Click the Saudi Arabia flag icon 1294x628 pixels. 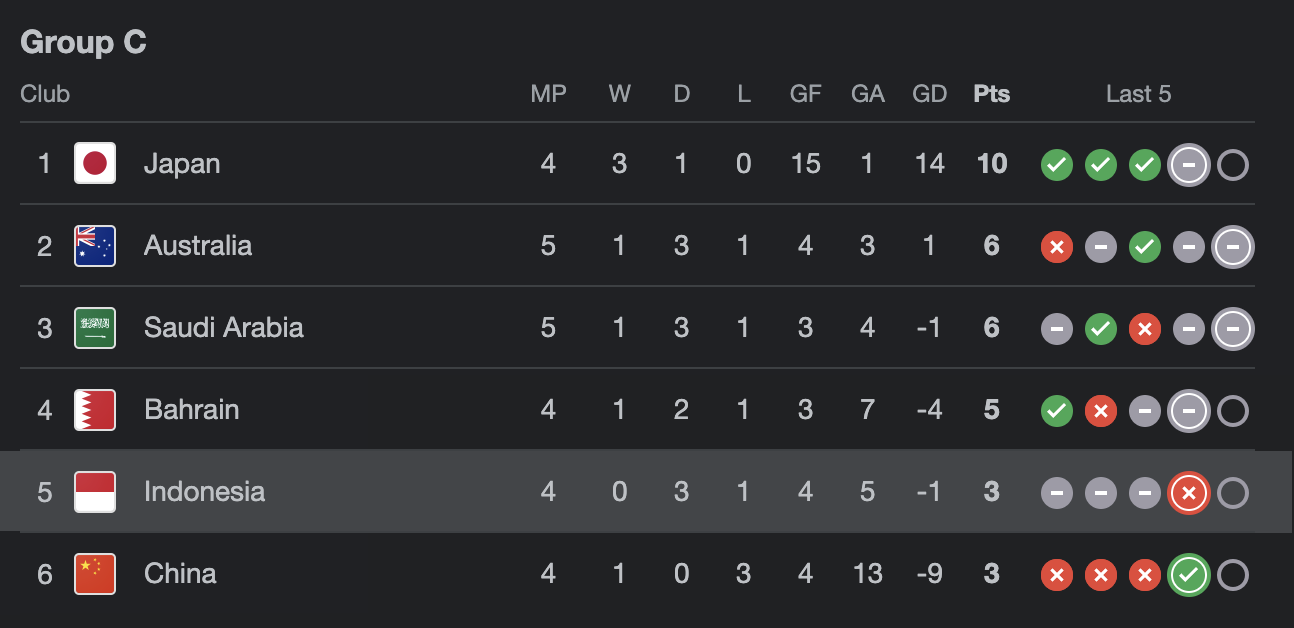coord(95,327)
